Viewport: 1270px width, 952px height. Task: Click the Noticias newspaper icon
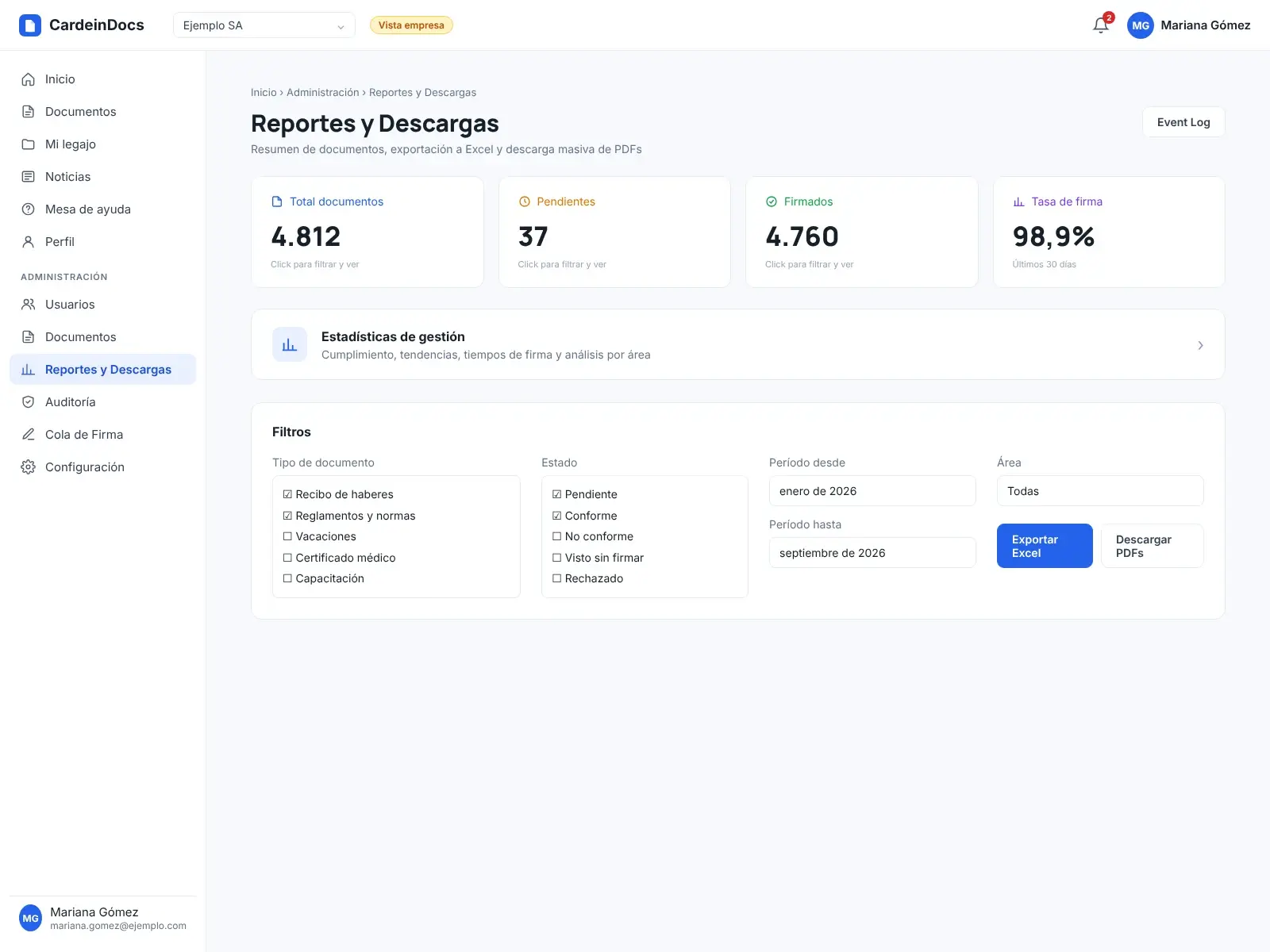tap(28, 177)
